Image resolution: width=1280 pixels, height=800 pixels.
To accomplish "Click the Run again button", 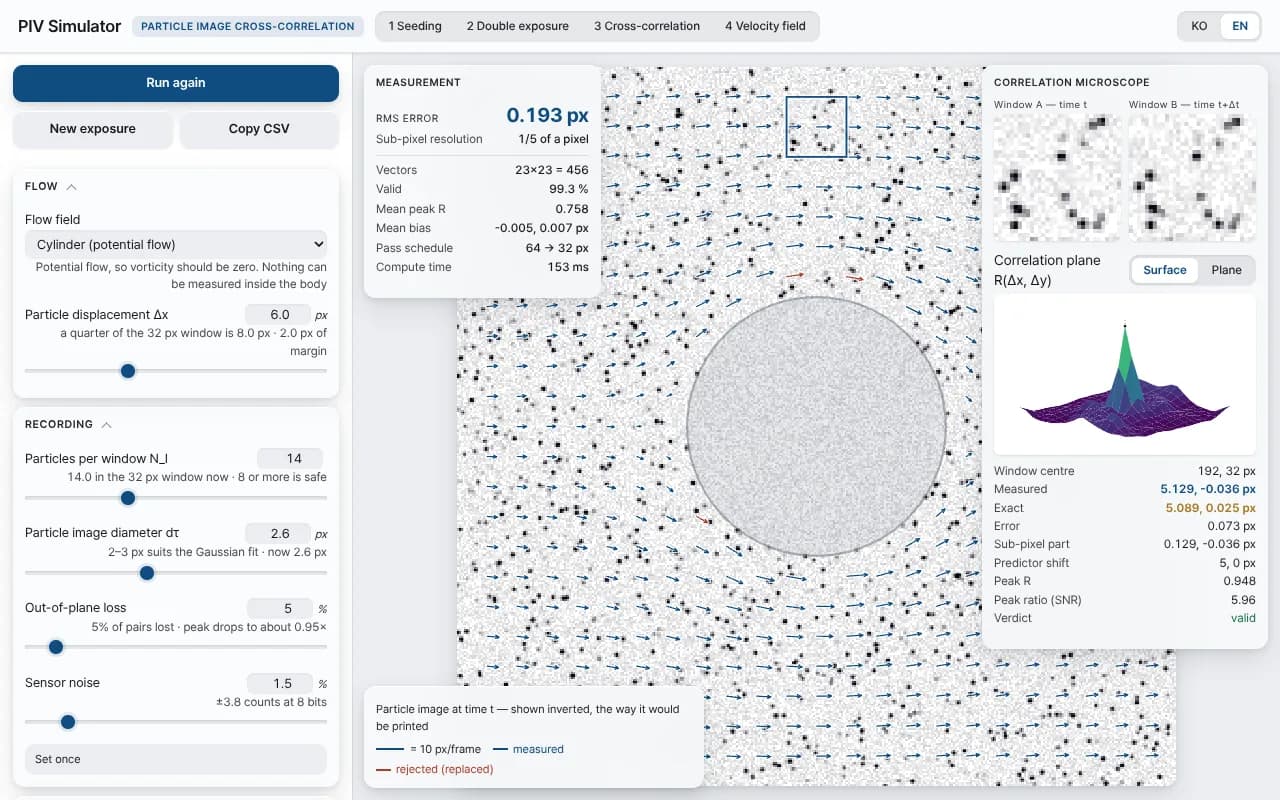I will click(x=176, y=83).
